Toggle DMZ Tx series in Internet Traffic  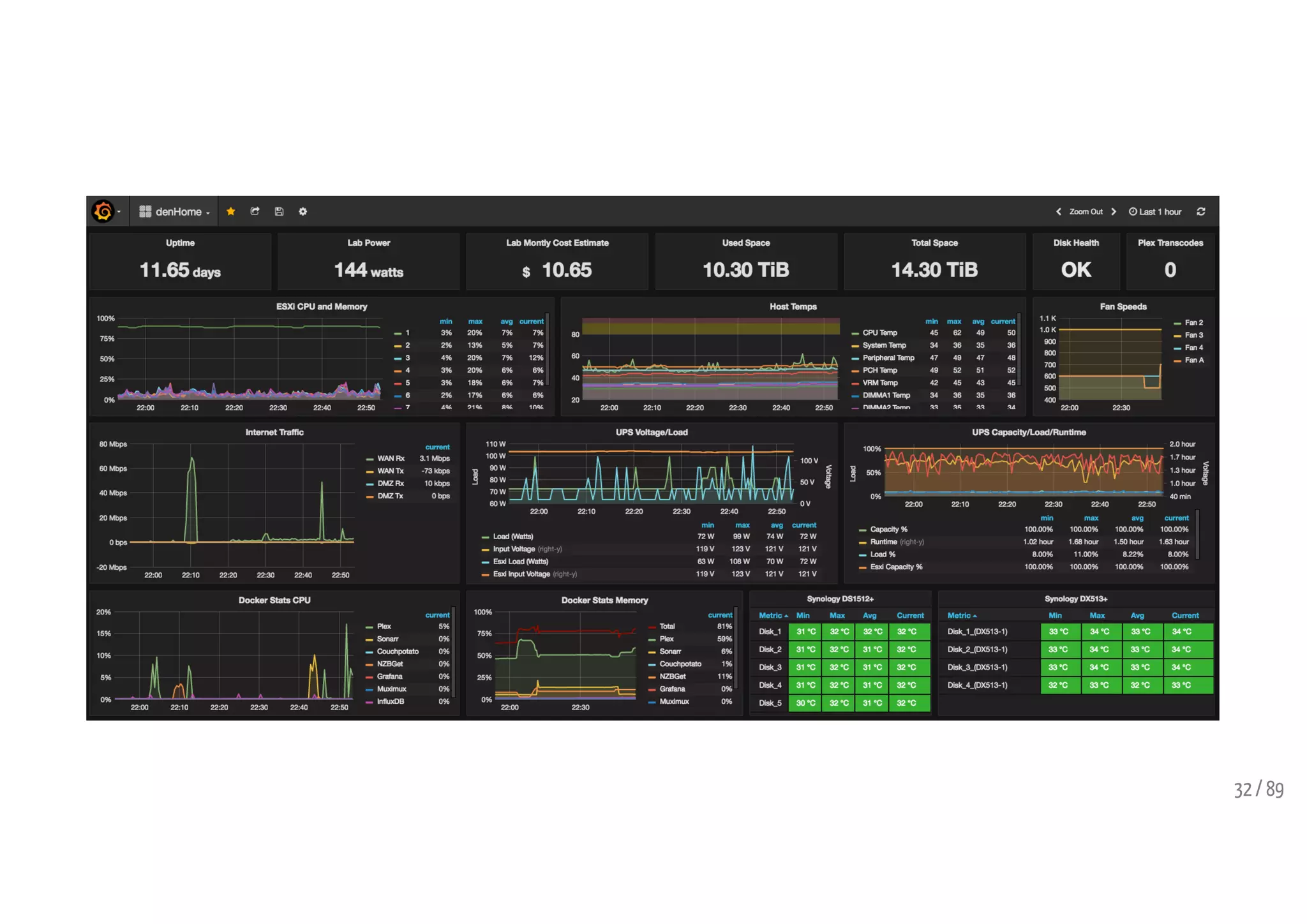[x=390, y=496]
